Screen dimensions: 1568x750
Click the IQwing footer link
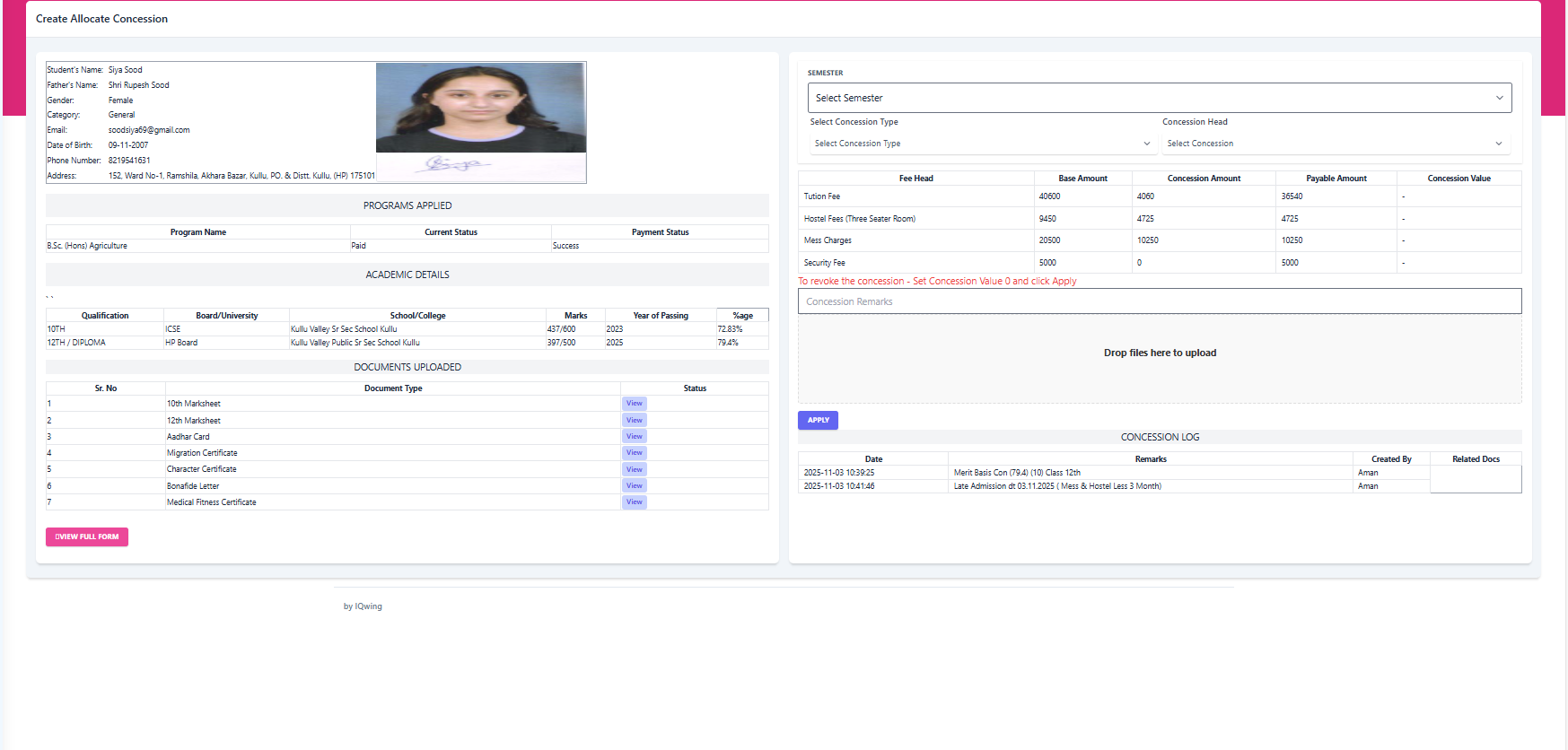pyautogui.click(x=368, y=606)
